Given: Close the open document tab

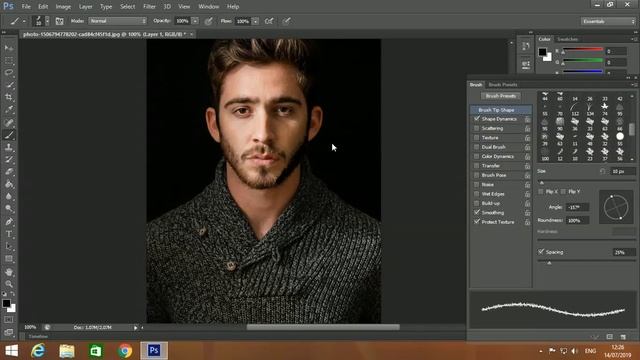Looking at the screenshot, I should (x=191, y=34).
